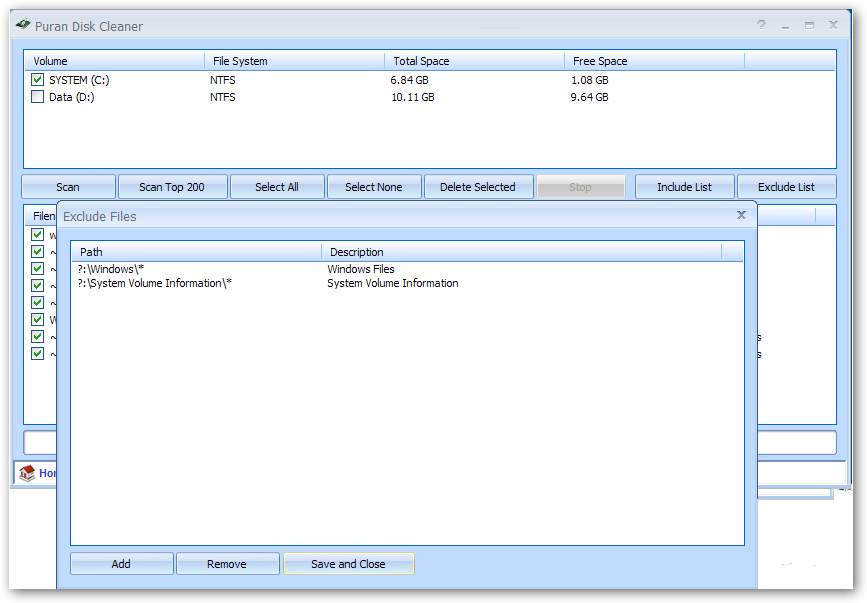
Task: Open the help question mark button
Action: tap(761, 25)
